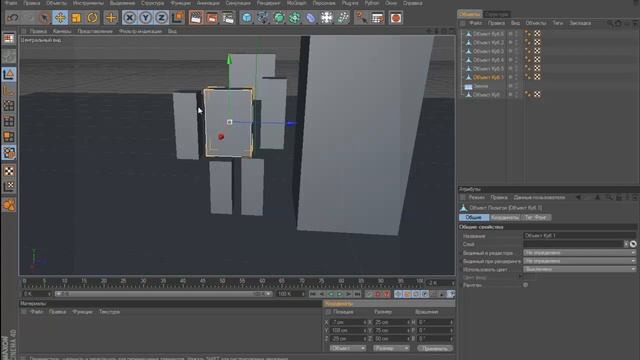
Task: Click the spline pen icon
Action: tap(262, 18)
